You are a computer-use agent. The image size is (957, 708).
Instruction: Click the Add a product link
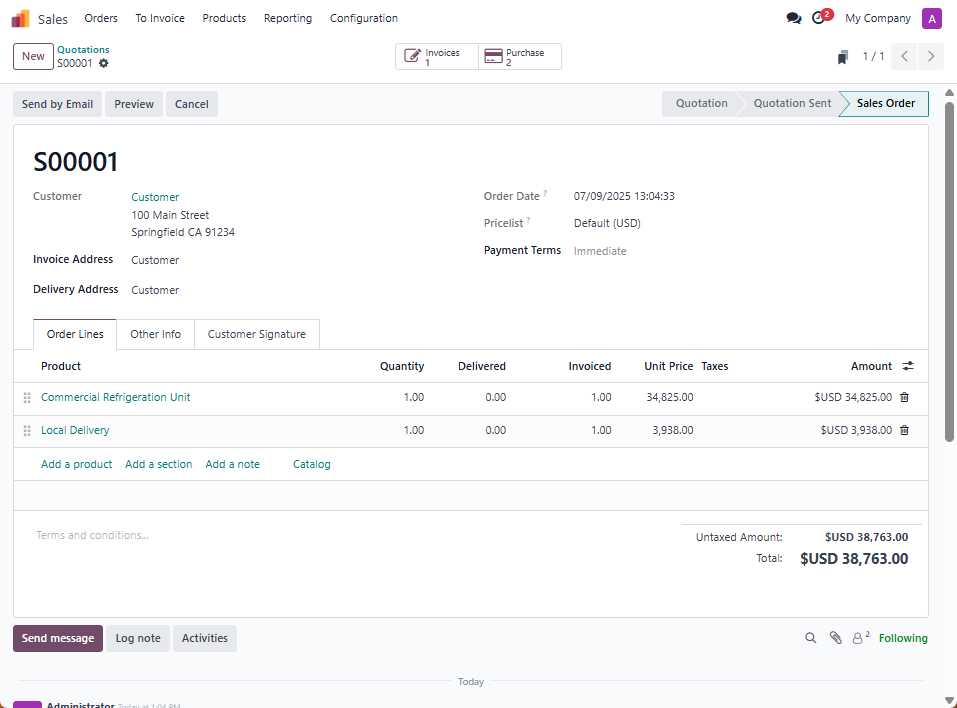[76, 464]
